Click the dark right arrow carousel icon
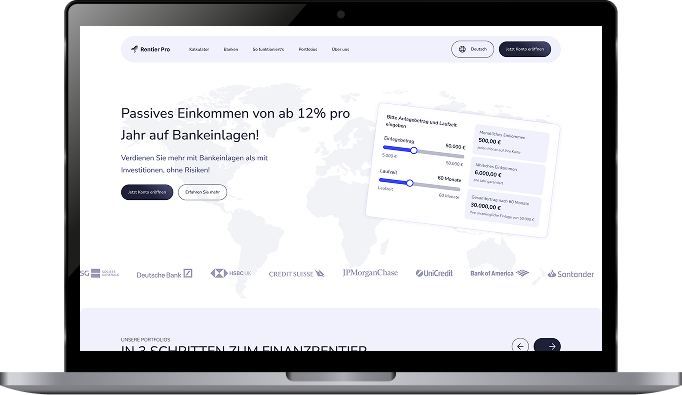 [547, 345]
